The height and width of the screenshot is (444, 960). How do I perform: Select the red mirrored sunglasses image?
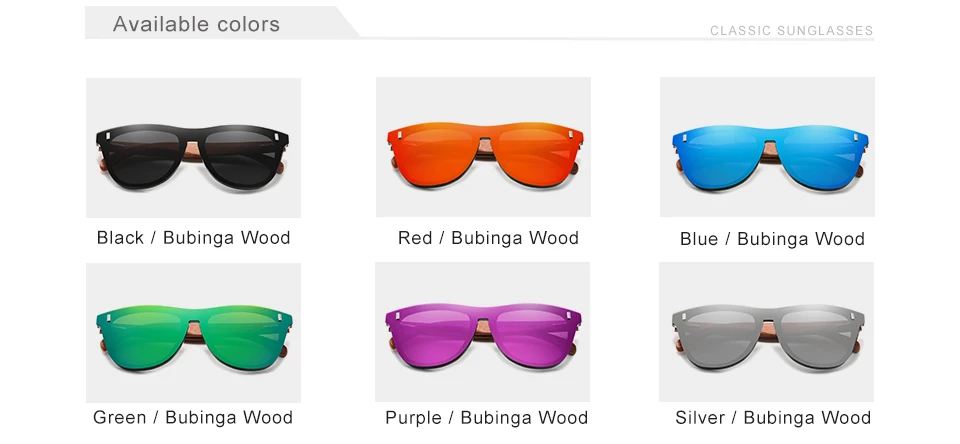coord(483,147)
